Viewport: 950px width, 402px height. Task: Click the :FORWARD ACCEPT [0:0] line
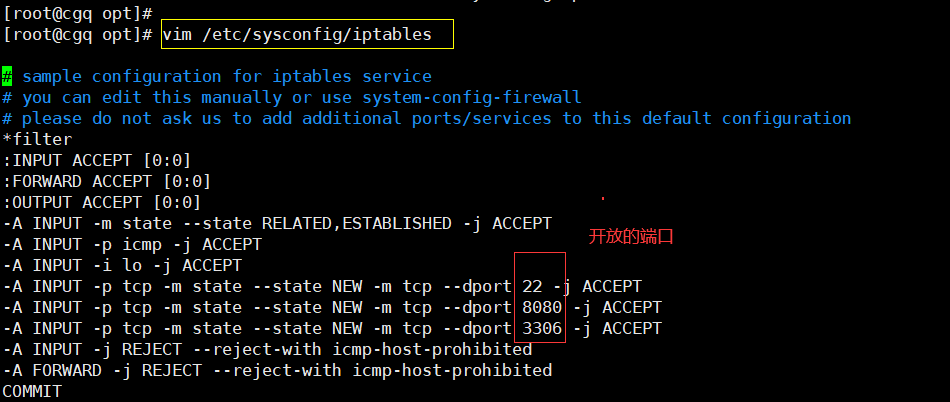pos(107,182)
